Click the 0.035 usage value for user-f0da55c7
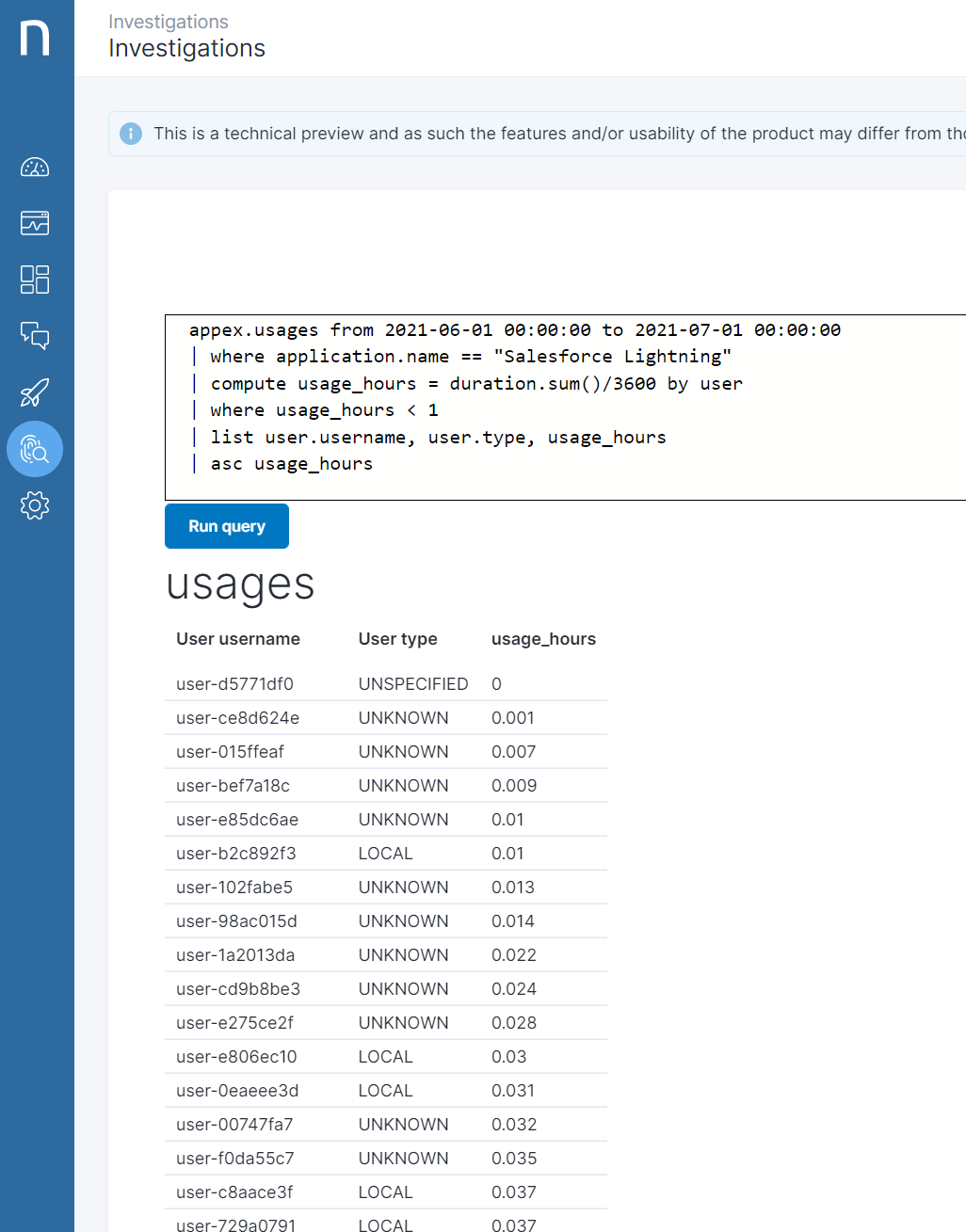The width and height of the screenshot is (966, 1232). point(514,1159)
